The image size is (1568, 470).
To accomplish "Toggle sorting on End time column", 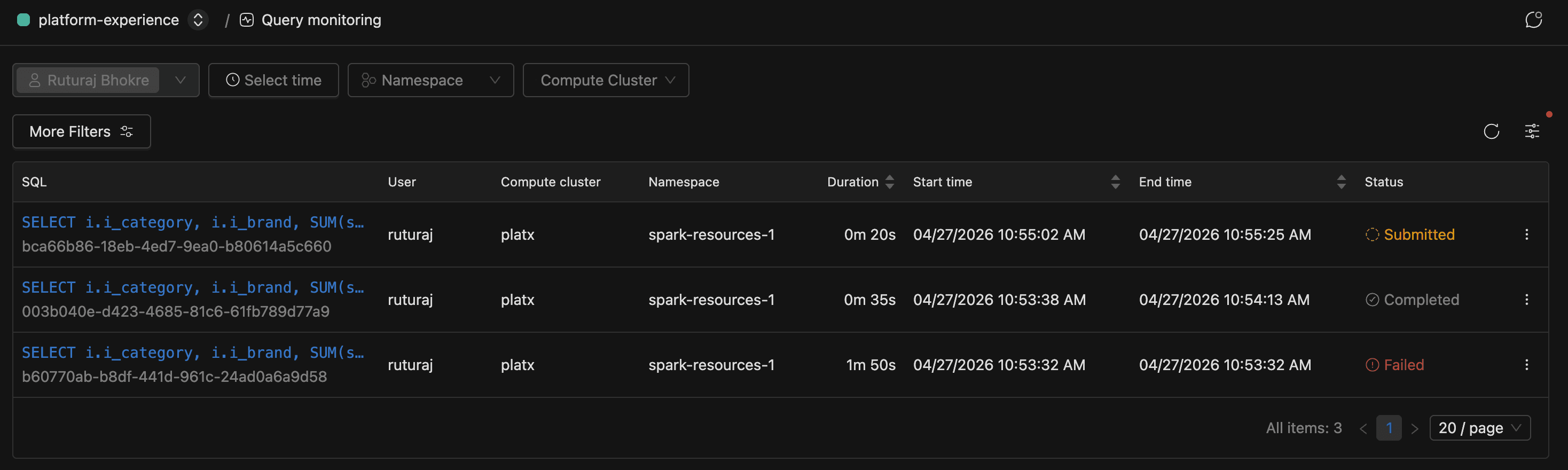I will tap(1340, 182).
